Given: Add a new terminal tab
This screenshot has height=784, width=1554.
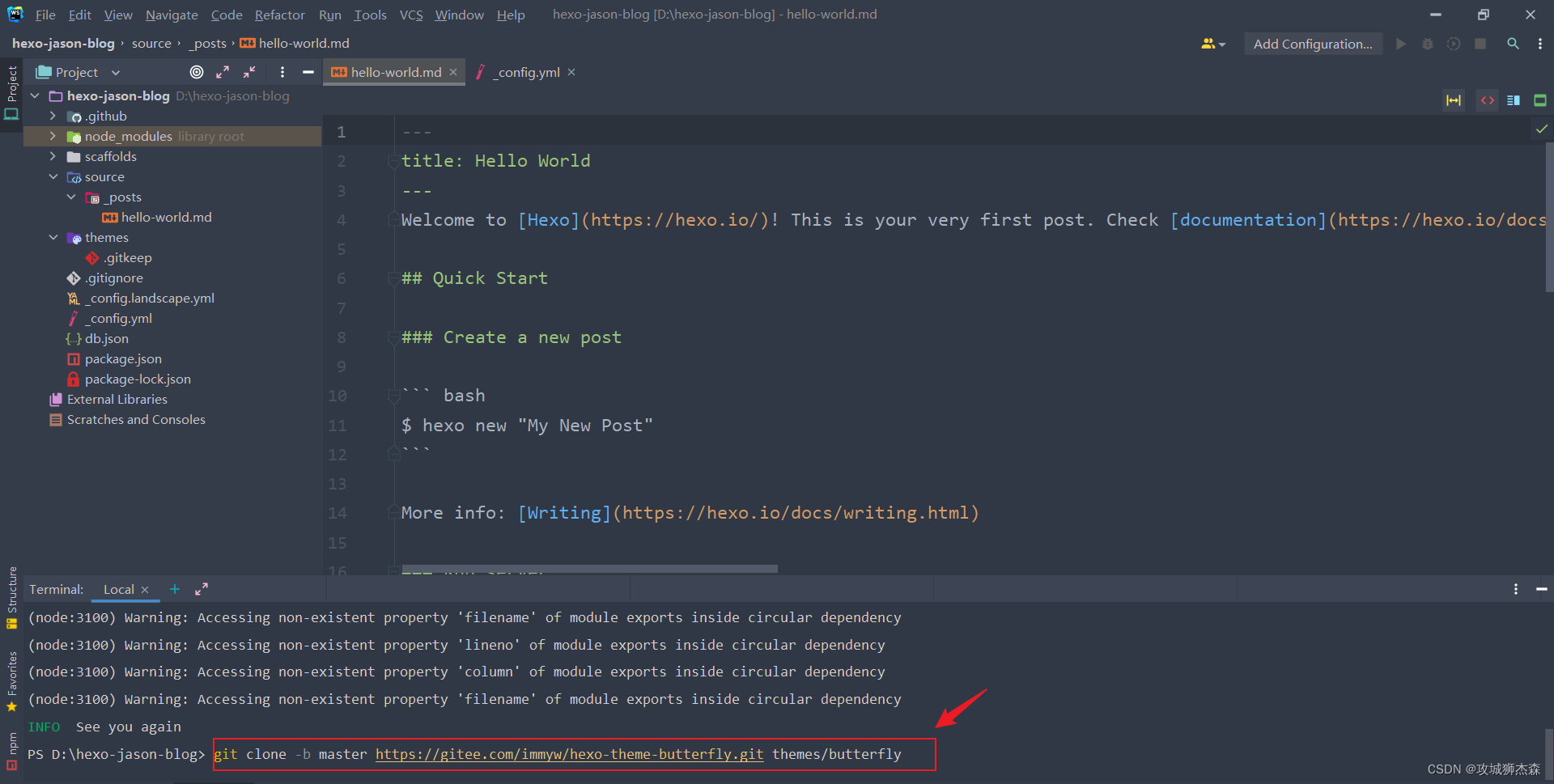Looking at the screenshot, I should pos(175,589).
